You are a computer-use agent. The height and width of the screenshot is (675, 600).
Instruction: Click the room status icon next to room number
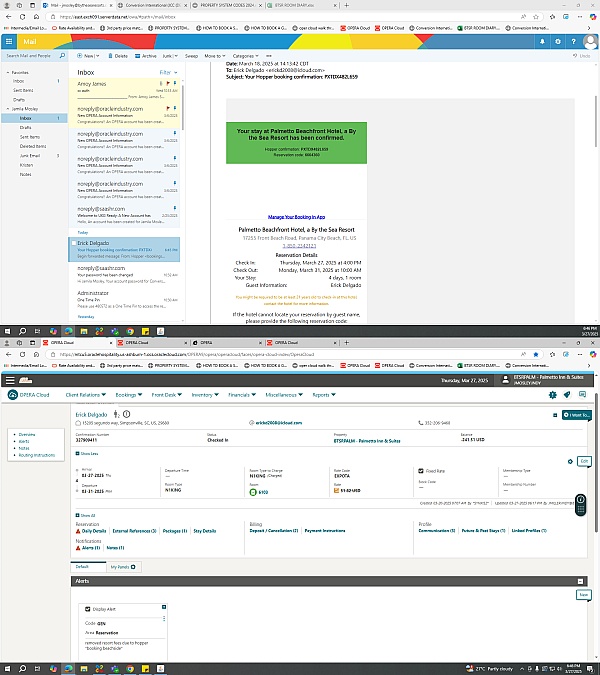pos(253,492)
